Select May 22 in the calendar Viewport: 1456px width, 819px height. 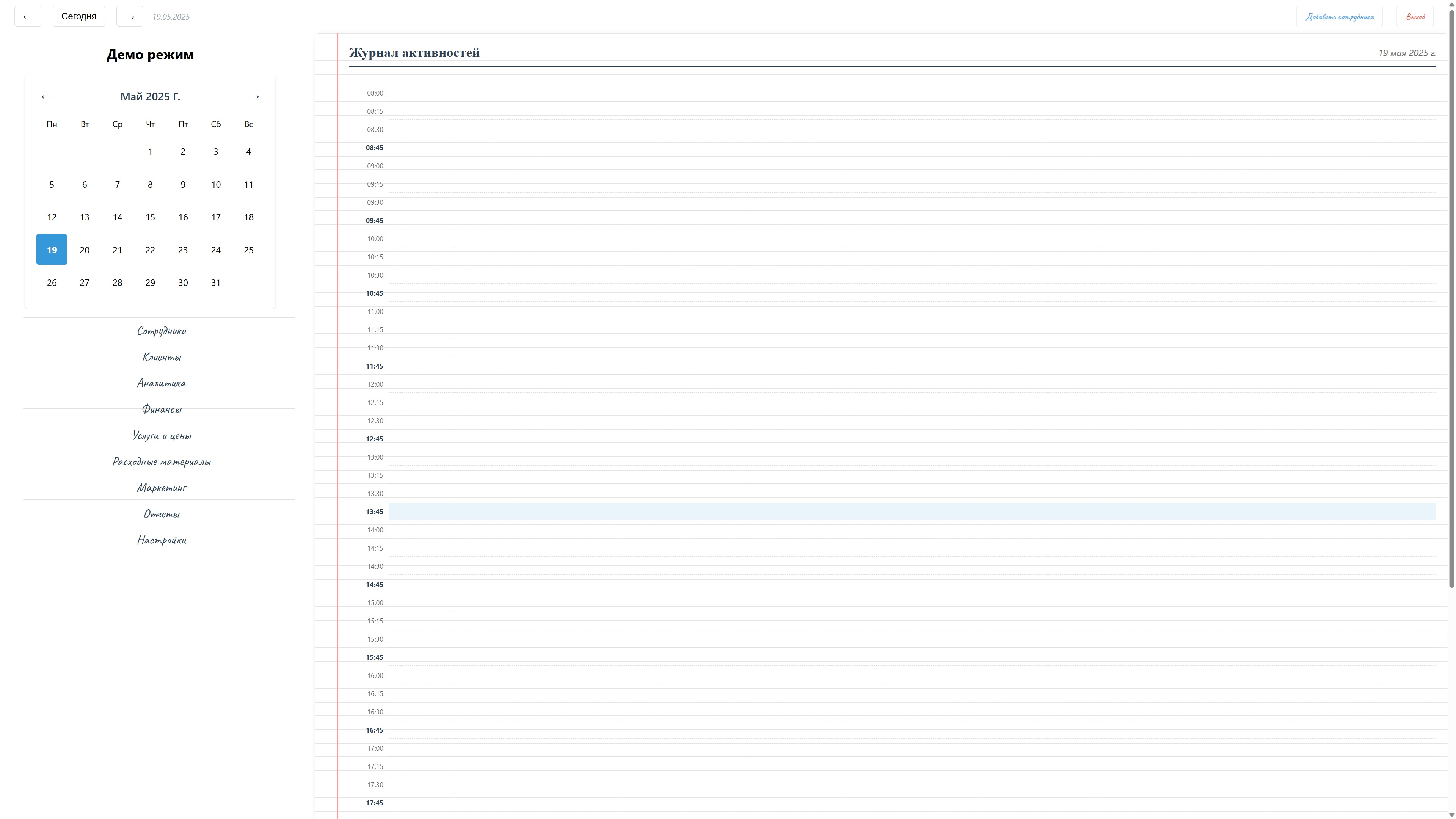click(150, 249)
